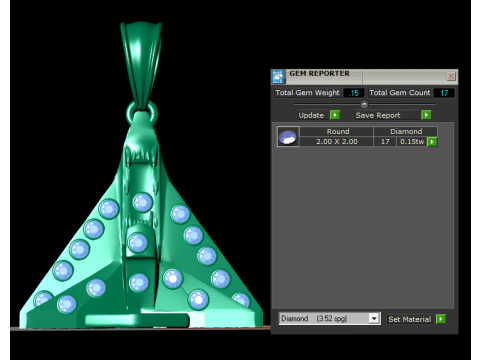Click the Update button label

311,115
